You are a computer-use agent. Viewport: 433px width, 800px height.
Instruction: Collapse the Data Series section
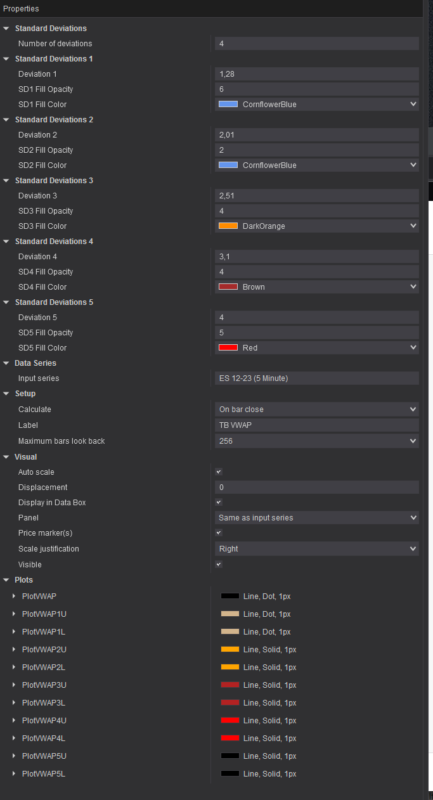coord(6,363)
